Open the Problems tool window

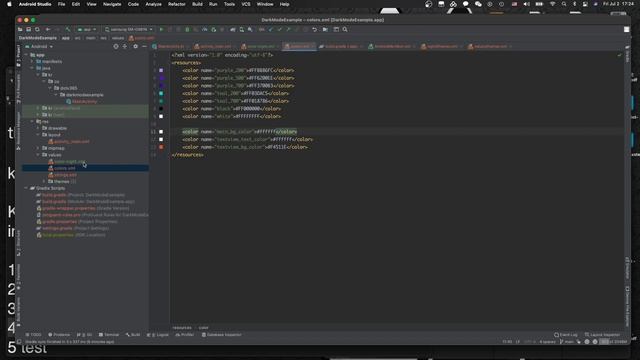(x=59, y=335)
